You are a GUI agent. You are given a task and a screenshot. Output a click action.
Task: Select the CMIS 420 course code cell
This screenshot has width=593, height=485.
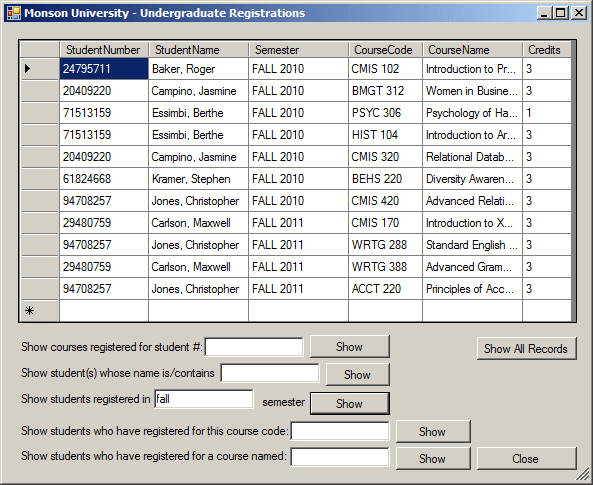(x=385, y=201)
